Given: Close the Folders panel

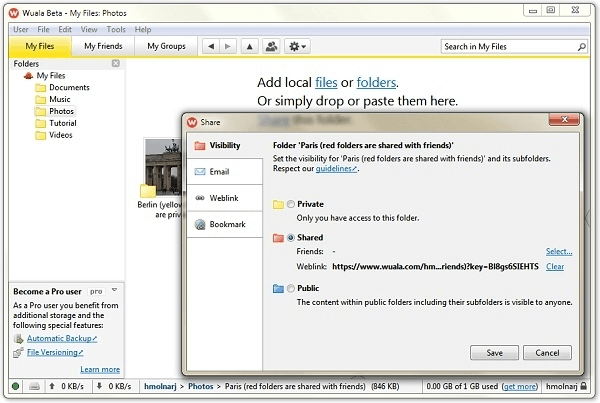Looking at the screenshot, I should [115, 64].
